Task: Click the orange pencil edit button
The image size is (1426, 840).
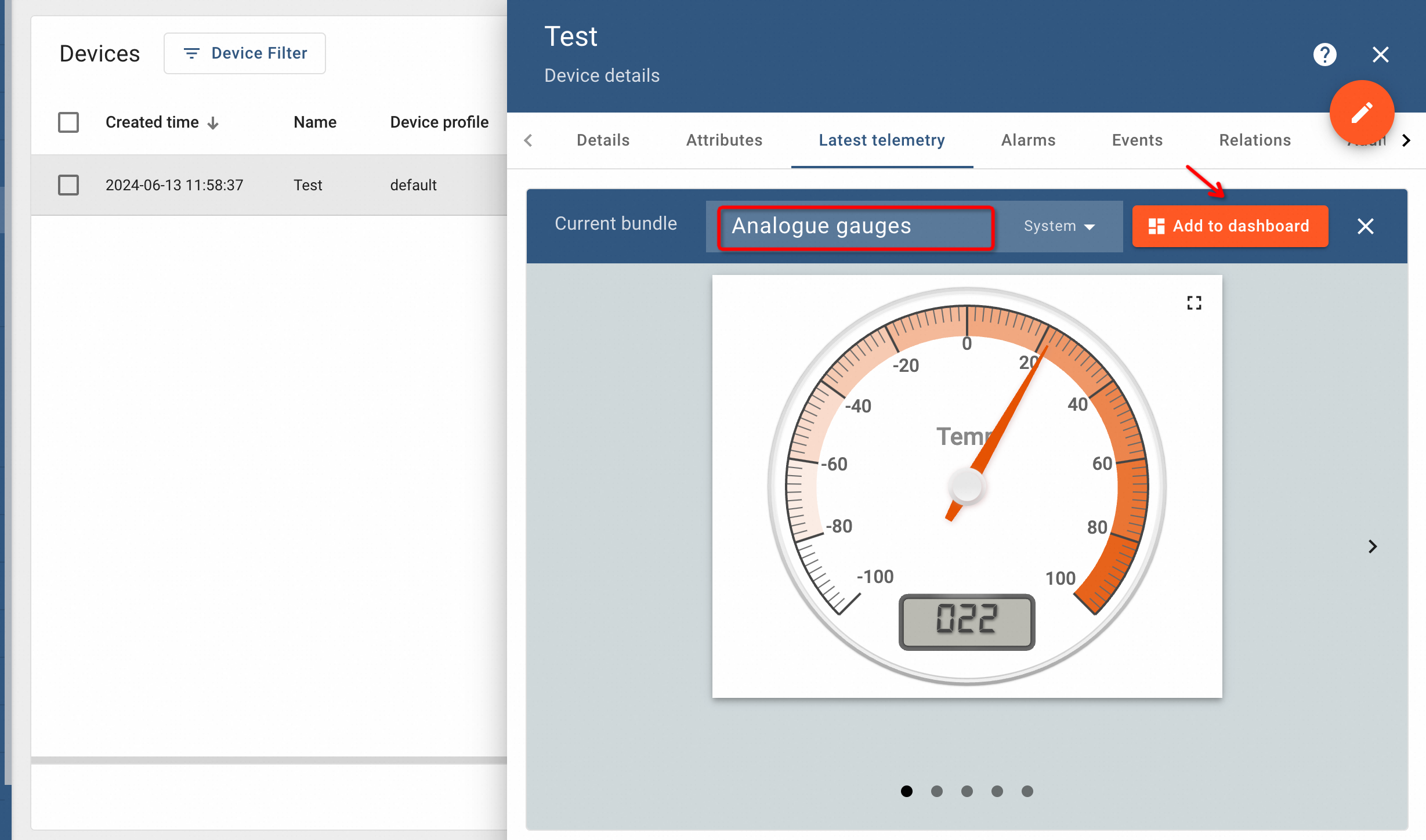Action: 1362,113
